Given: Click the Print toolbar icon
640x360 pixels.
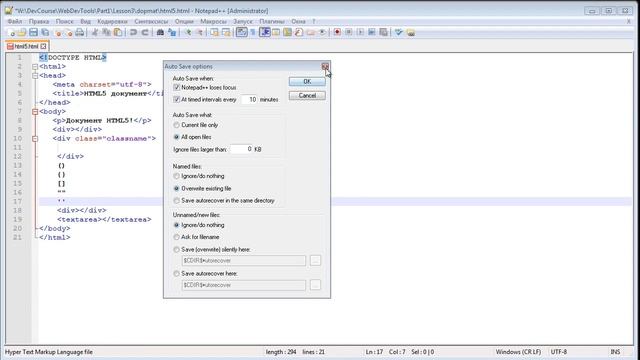Looking at the screenshot, I should [x=79, y=33].
